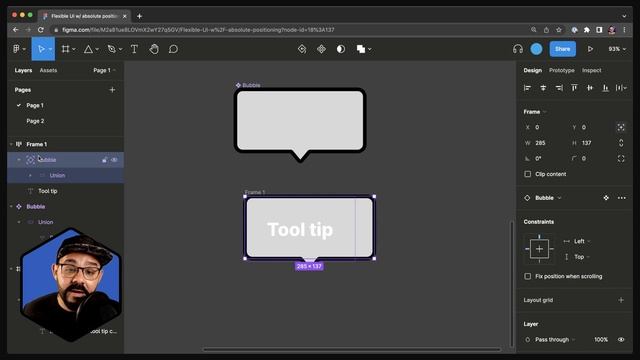Image resolution: width=640 pixels, height=360 pixels.
Task: Open the Page 1 dropdown
Action: 104,70
